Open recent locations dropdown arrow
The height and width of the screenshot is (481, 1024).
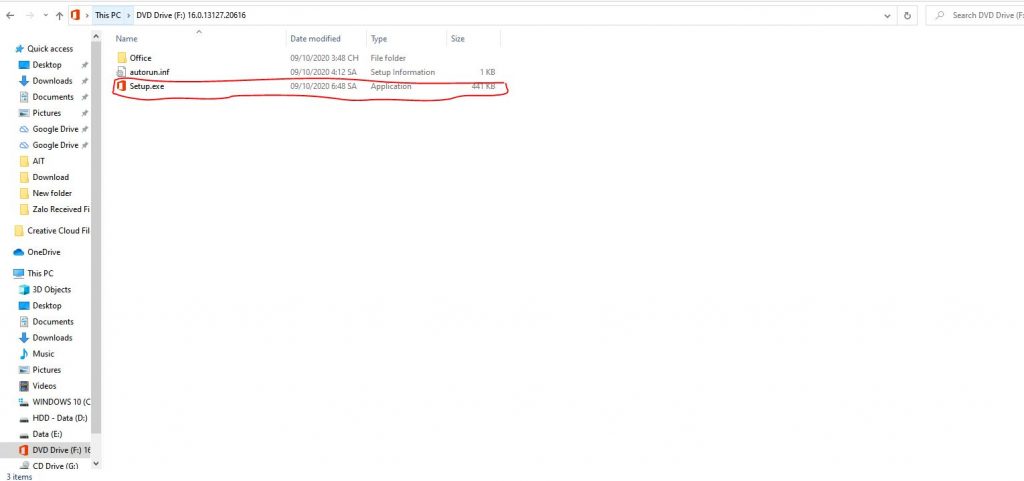(x=44, y=16)
